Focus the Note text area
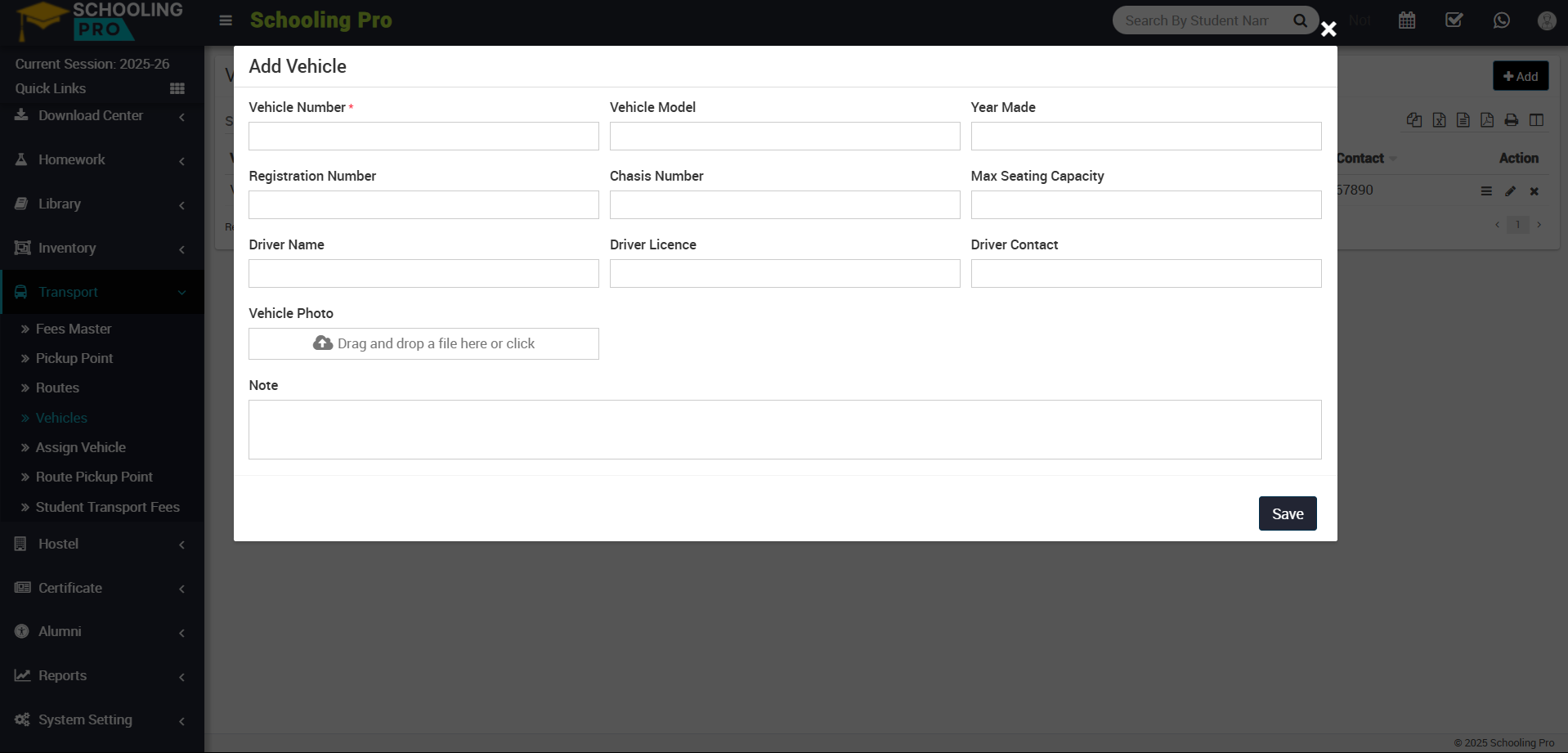This screenshot has height=753, width=1568. [785, 430]
